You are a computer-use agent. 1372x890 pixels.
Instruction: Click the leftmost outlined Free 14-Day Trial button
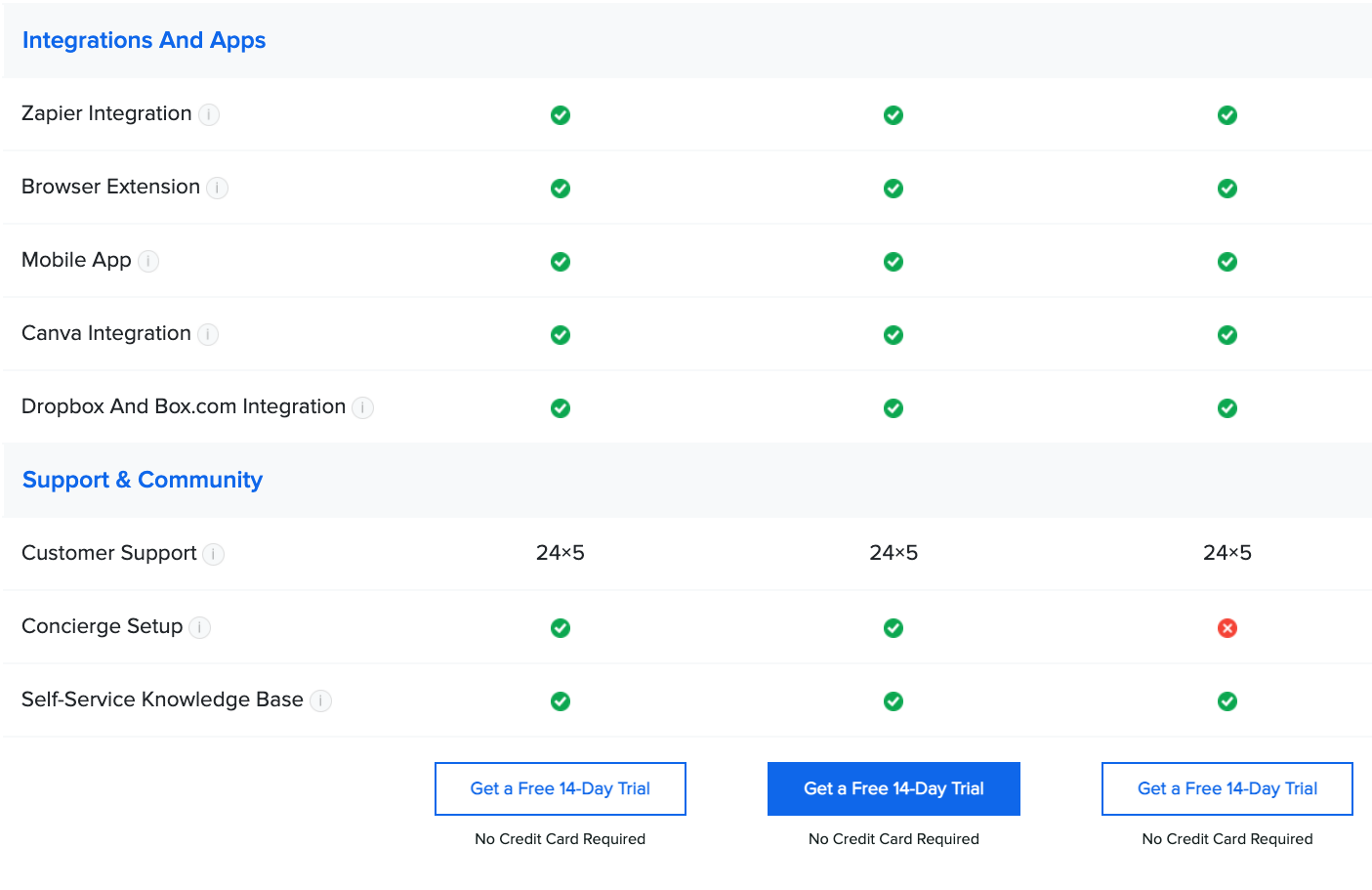point(561,788)
